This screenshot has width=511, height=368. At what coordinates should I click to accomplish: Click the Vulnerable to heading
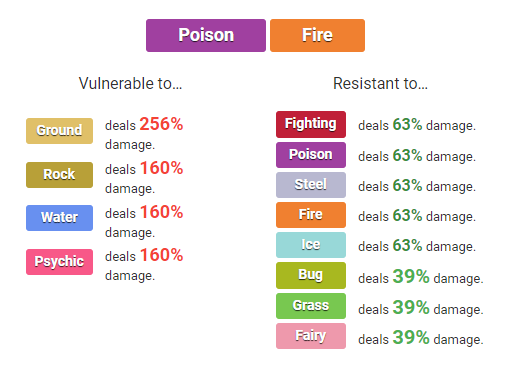point(130,83)
